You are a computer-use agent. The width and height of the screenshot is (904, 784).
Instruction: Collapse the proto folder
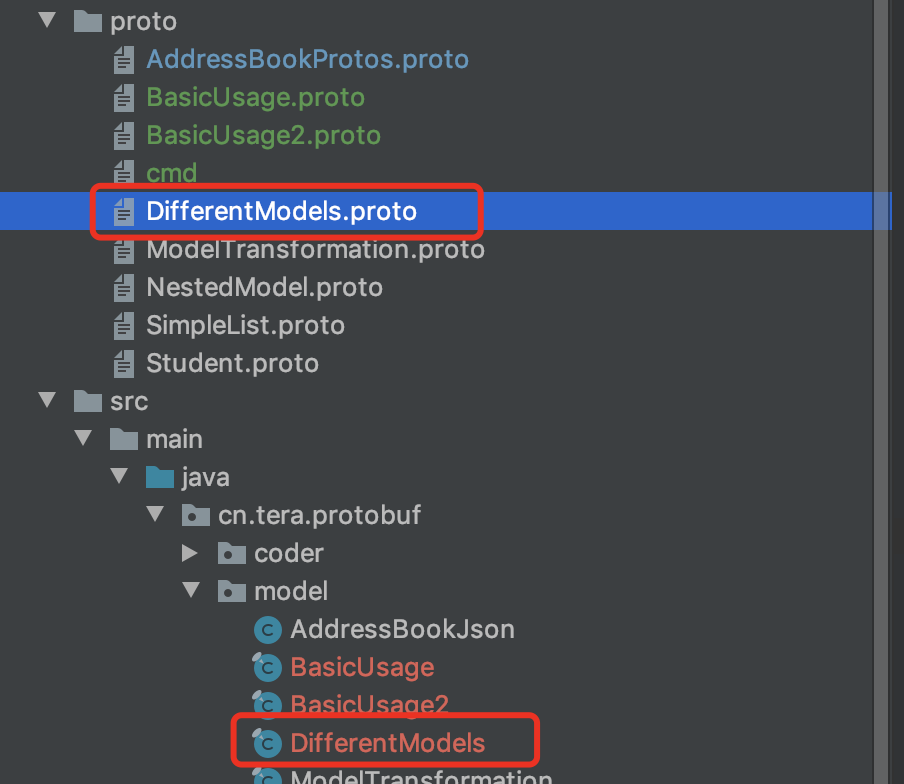point(47,21)
